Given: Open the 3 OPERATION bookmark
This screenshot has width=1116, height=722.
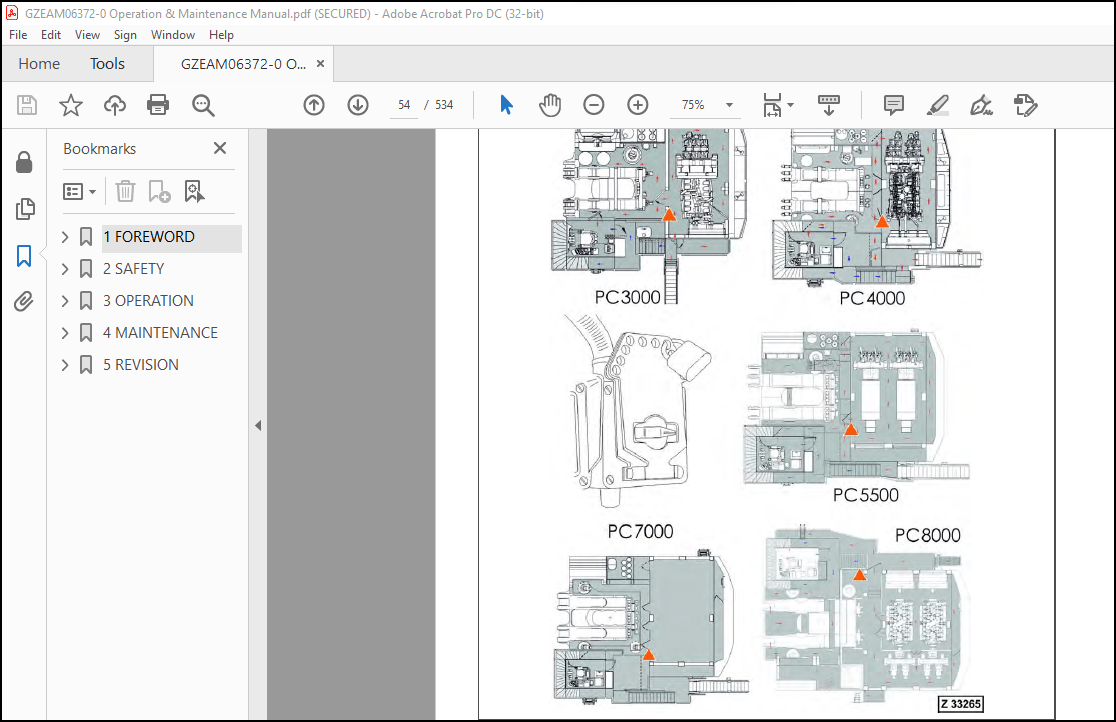Looking at the screenshot, I should [x=148, y=301].
